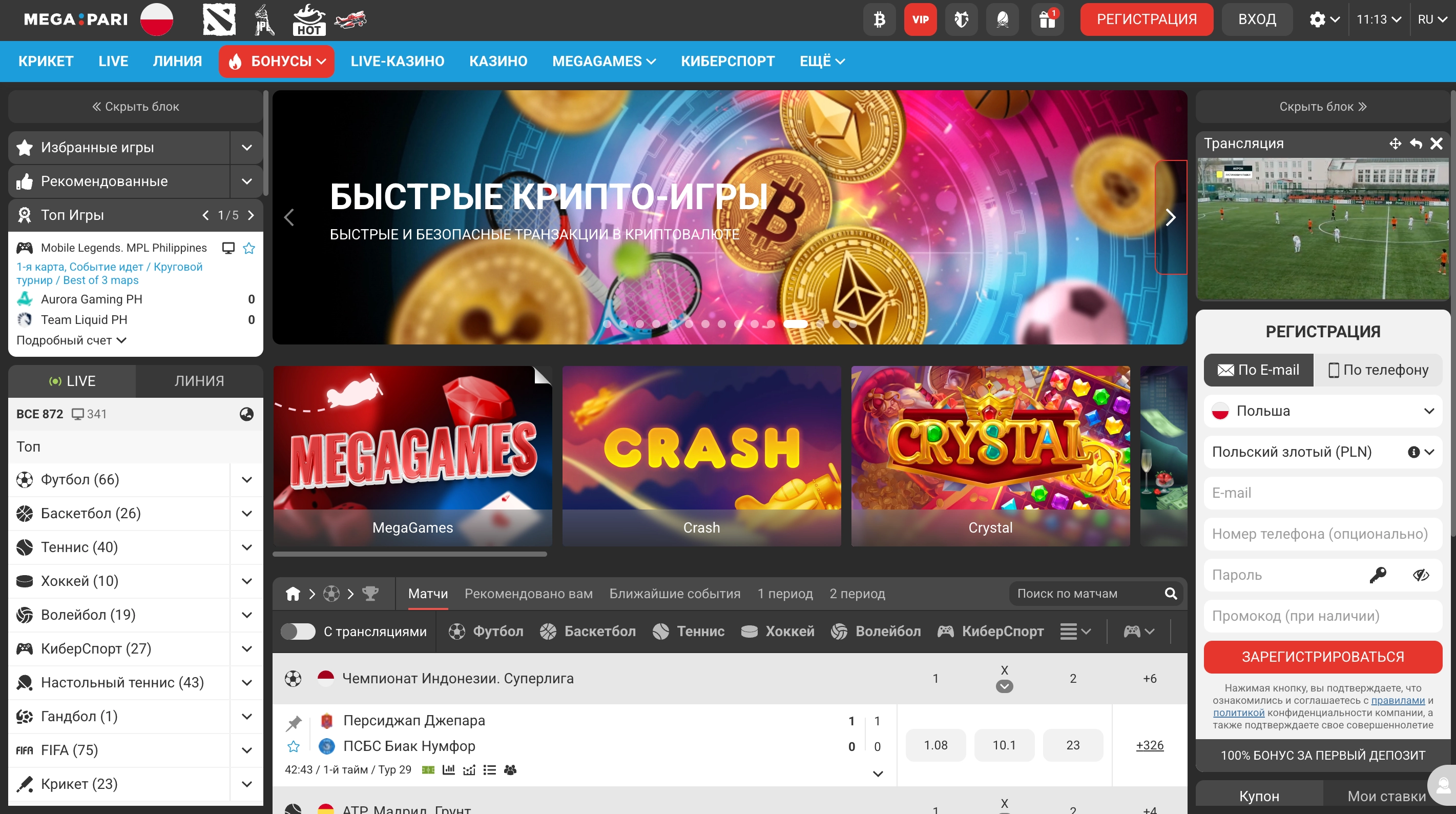Open the 11:13 time zone dropdown
Viewport: 1456px width, 814px height.
pos(1379,20)
